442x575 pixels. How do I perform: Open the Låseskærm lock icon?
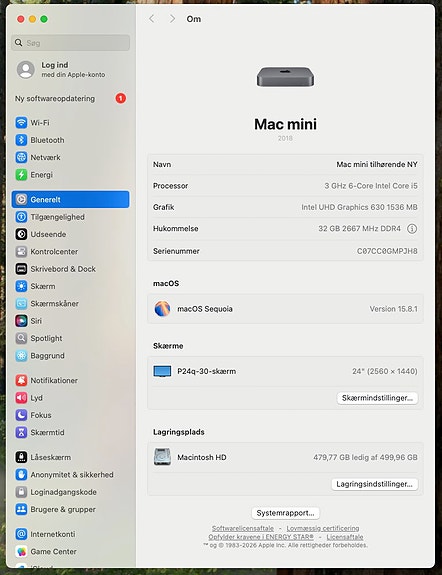21,457
